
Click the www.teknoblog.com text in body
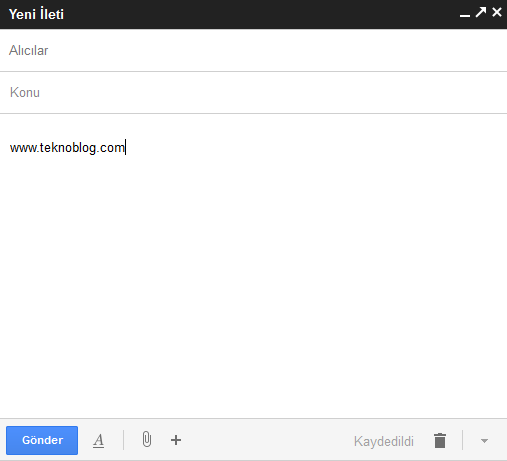[x=67, y=148]
